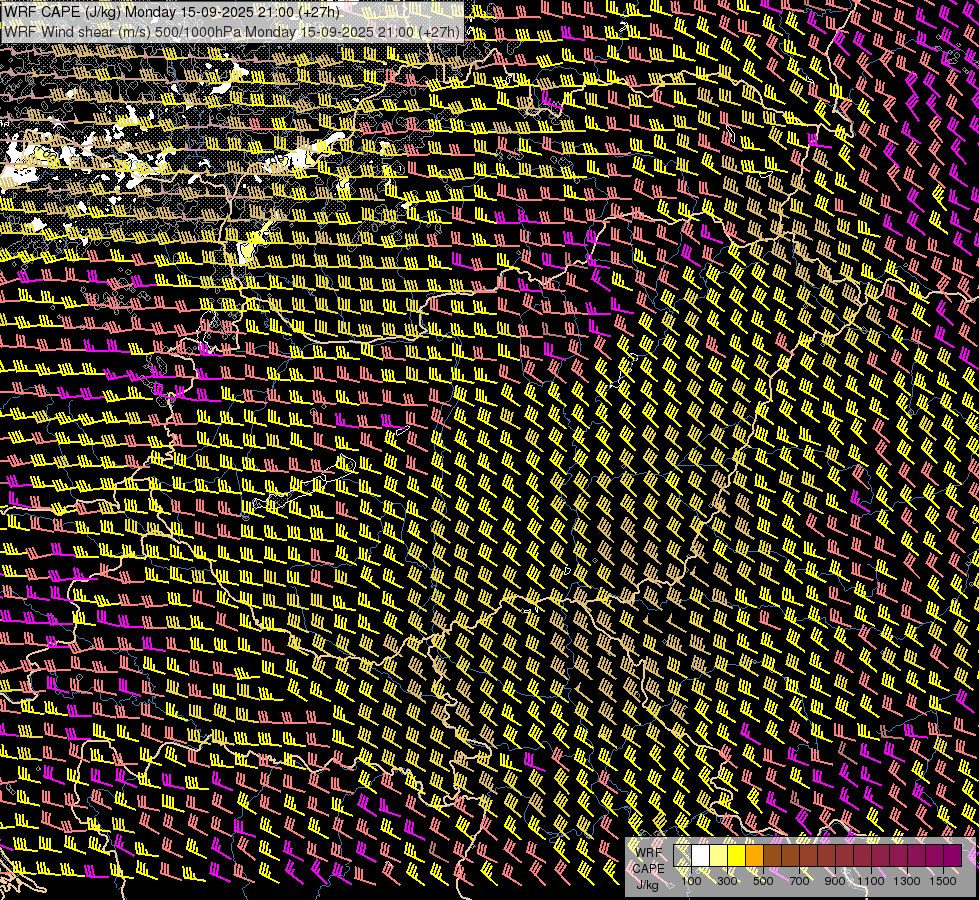Viewport: 979px width, 900px height.
Task: Click the bright yellow legend swatch
Action: pos(736,855)
